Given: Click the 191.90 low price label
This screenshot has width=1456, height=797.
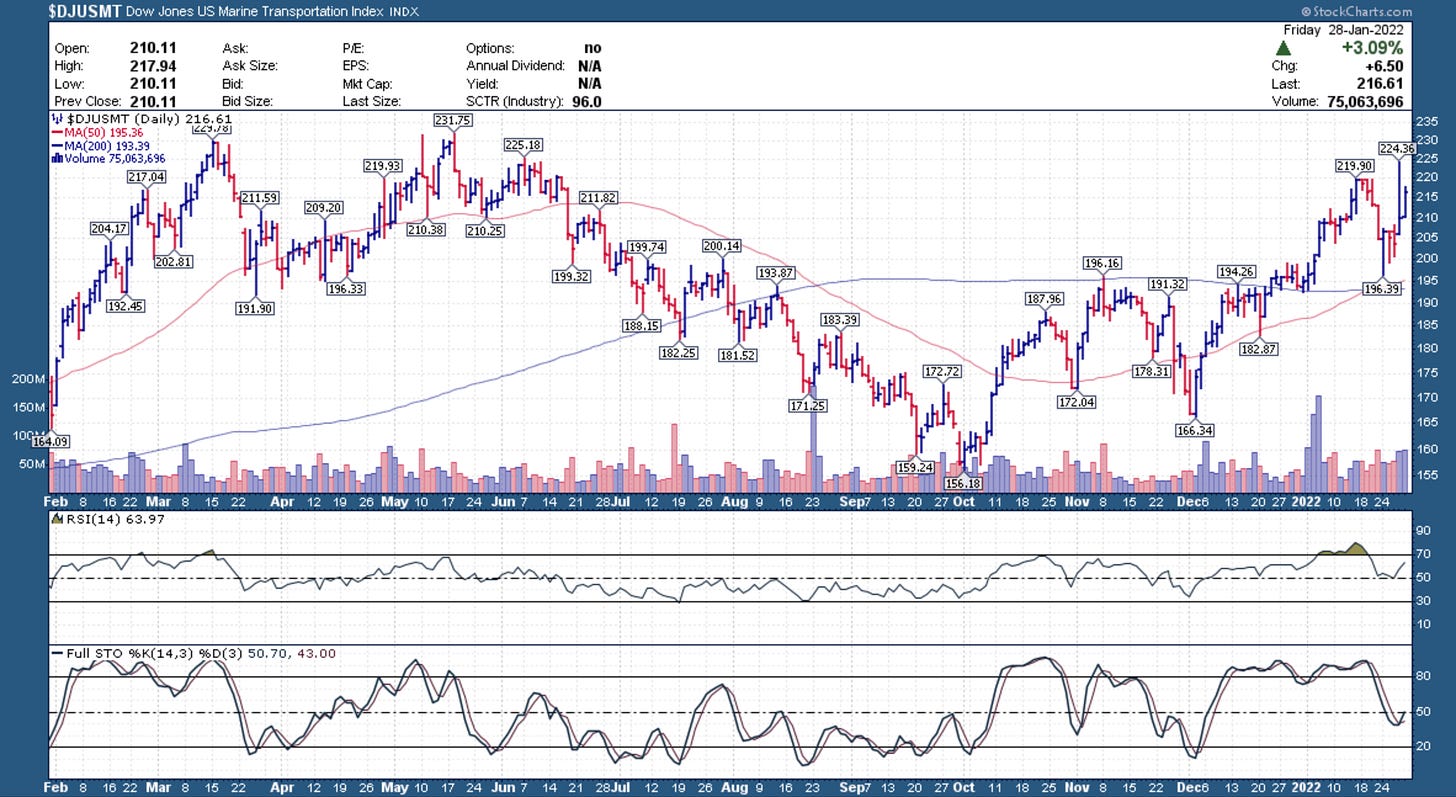Looking at the screenshot, I should [x=256, y=308].
